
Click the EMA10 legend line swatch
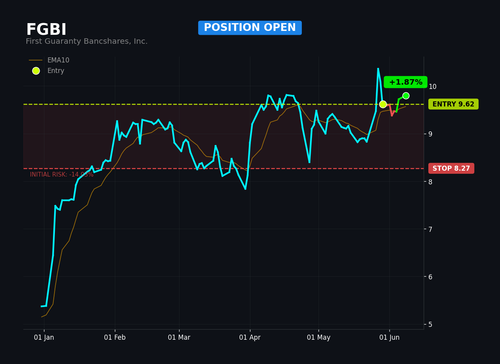tap(36, 60)
